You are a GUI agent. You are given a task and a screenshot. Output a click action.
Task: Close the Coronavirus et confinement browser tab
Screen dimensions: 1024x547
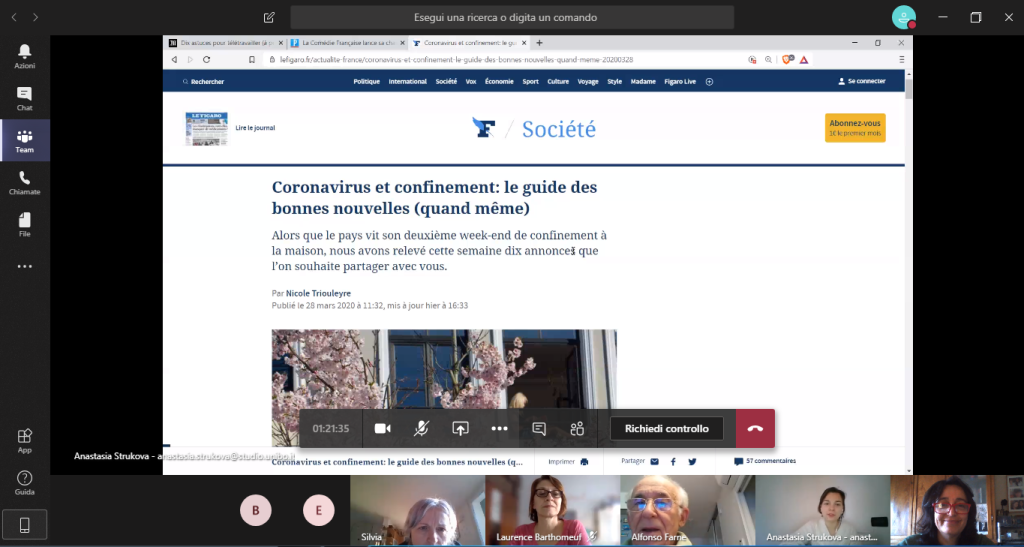coord(524,43)
